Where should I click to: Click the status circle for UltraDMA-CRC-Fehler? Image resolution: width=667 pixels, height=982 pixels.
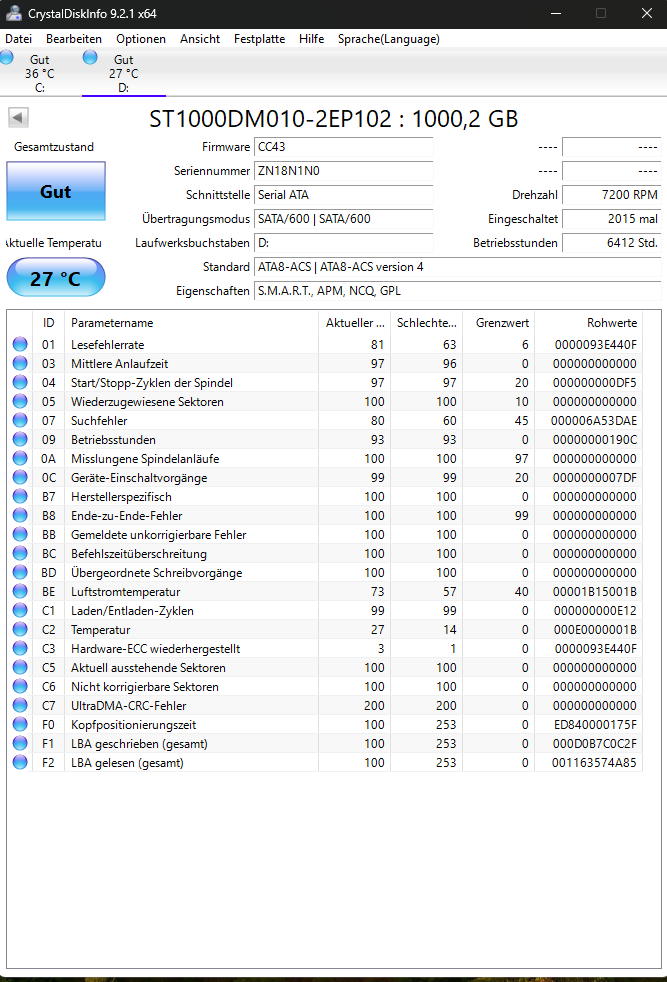pyautogui.click(x=20, y=705)
